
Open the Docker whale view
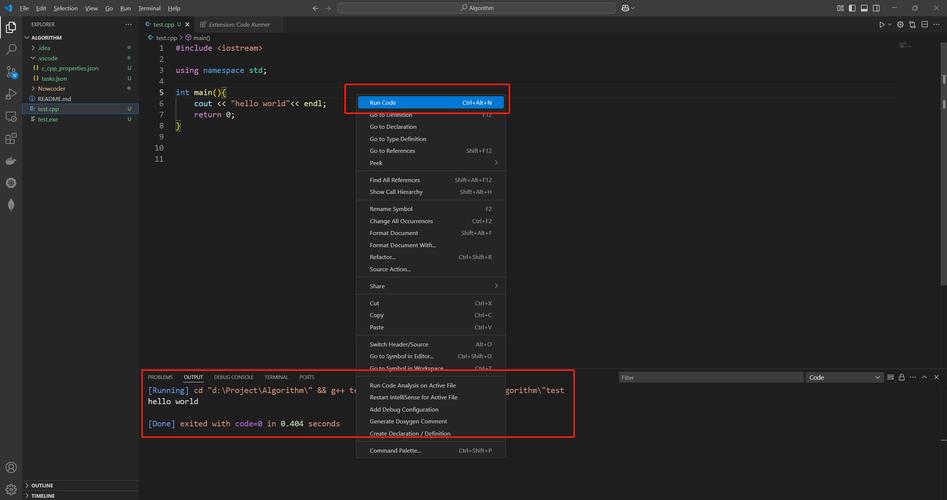point(11,161)
